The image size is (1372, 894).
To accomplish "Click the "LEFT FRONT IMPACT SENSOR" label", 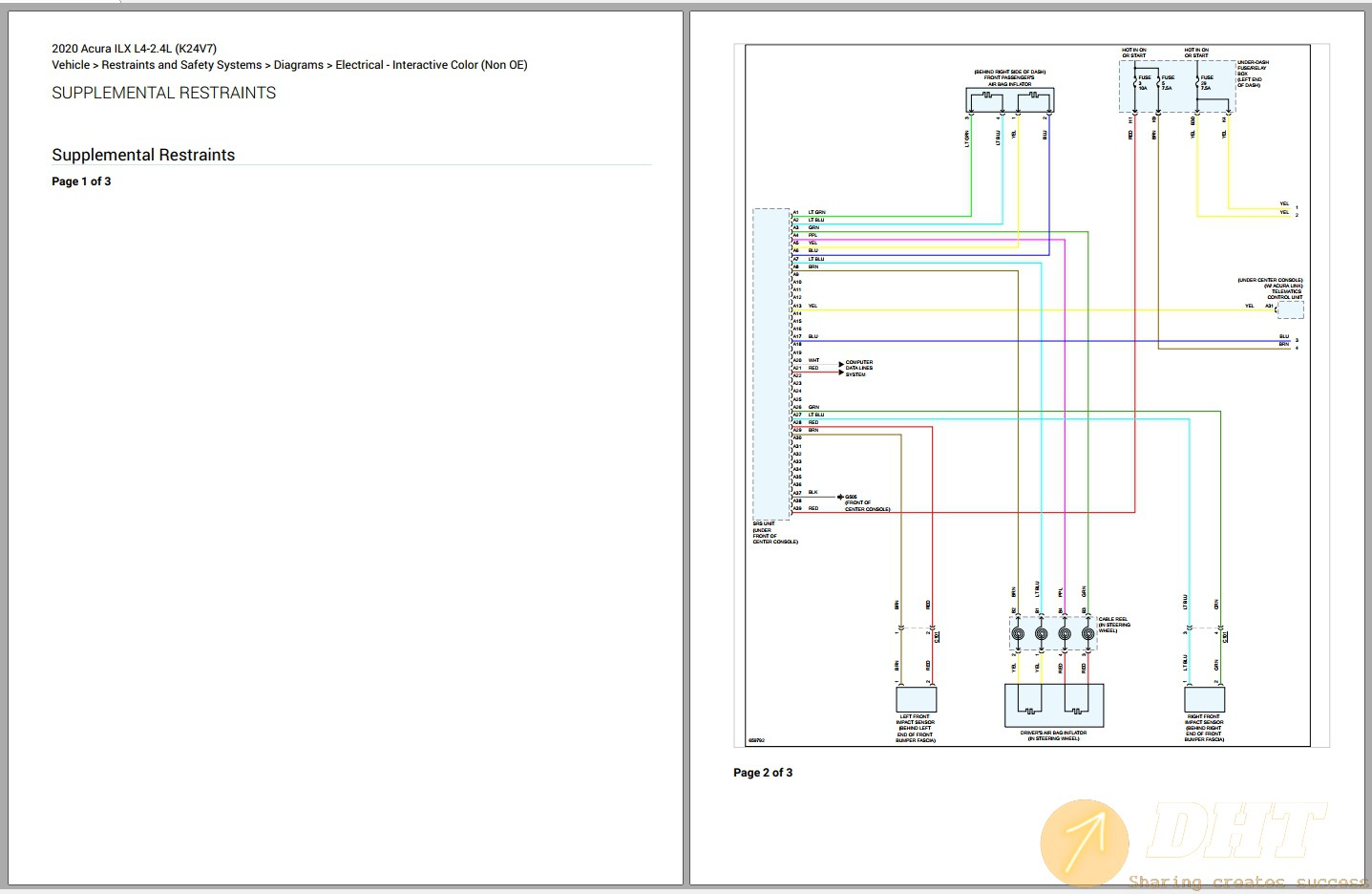I will 916,729.
